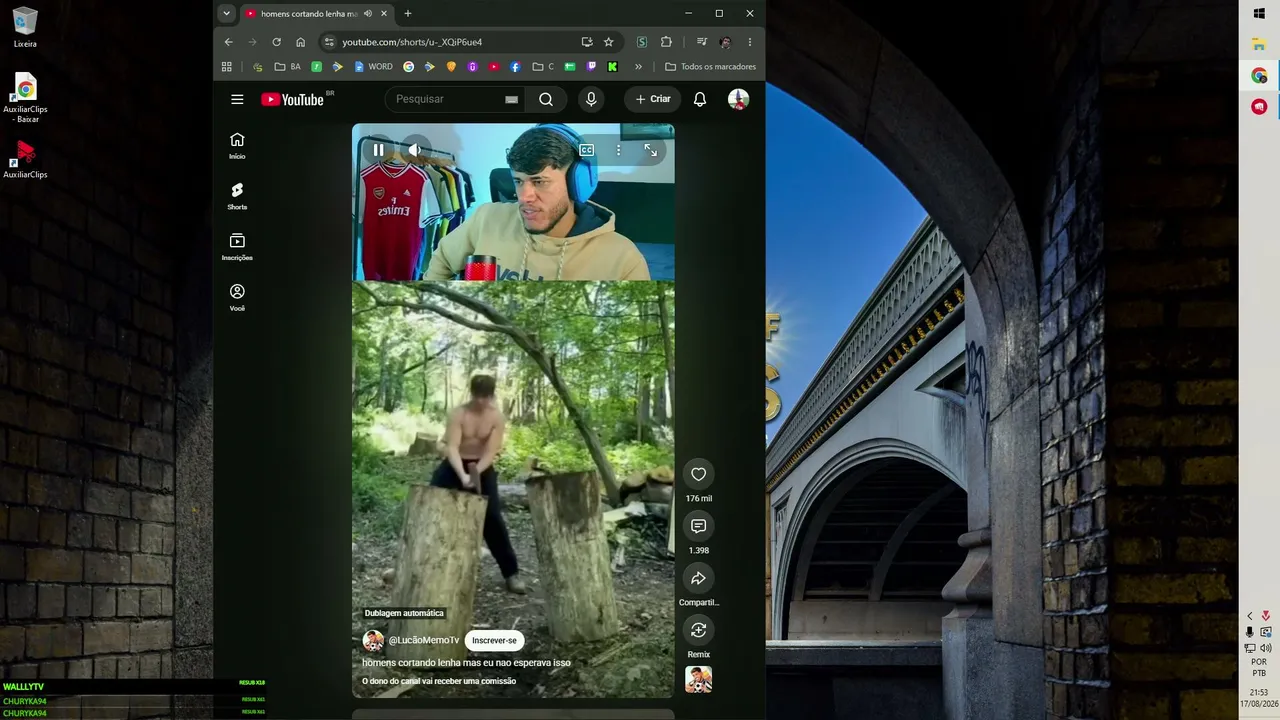Open the Chrome three-dot menu
The image size is (1280, 720).
[750, 42]
